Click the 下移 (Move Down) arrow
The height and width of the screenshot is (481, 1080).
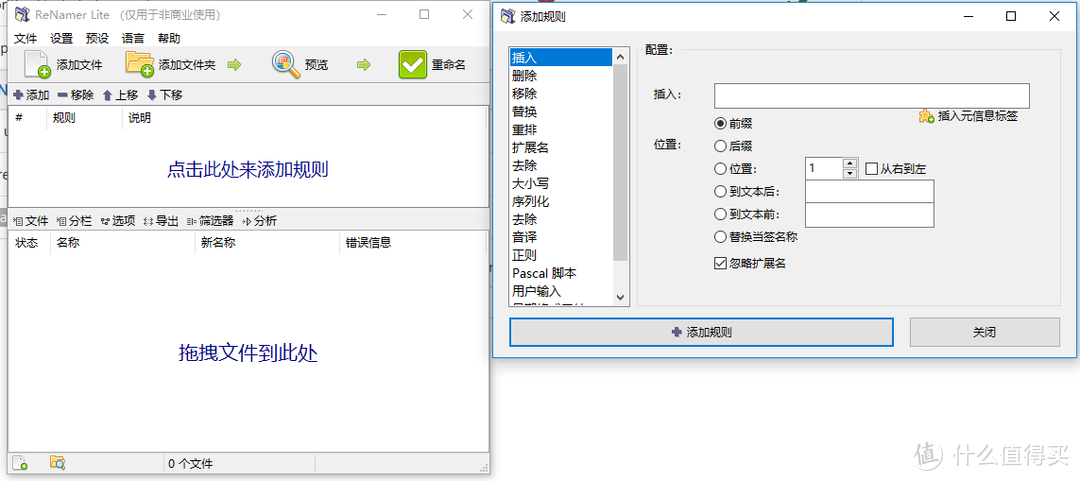152,95
